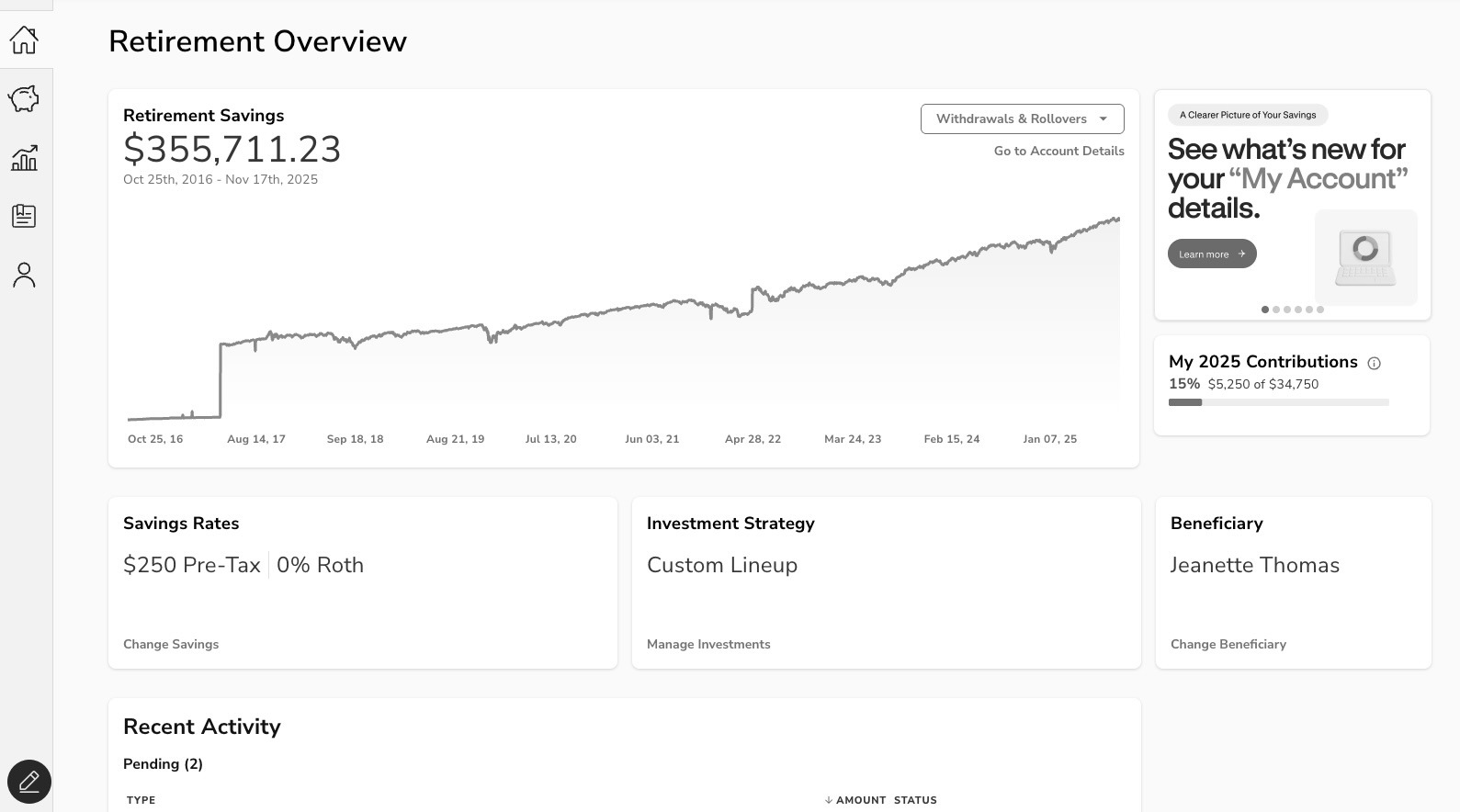
Task: Click the info icon beside My 2025 Contributions
Action: (1374, 363)
